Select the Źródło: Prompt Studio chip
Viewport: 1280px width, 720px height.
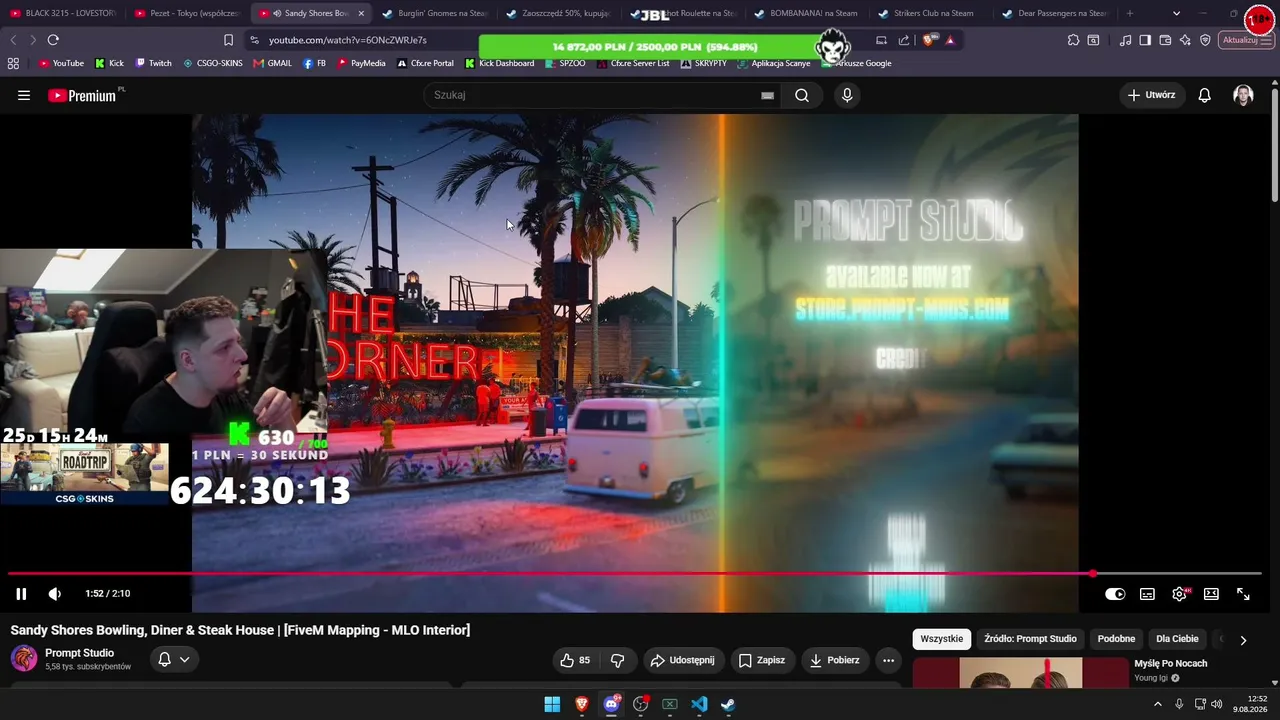1030,639
